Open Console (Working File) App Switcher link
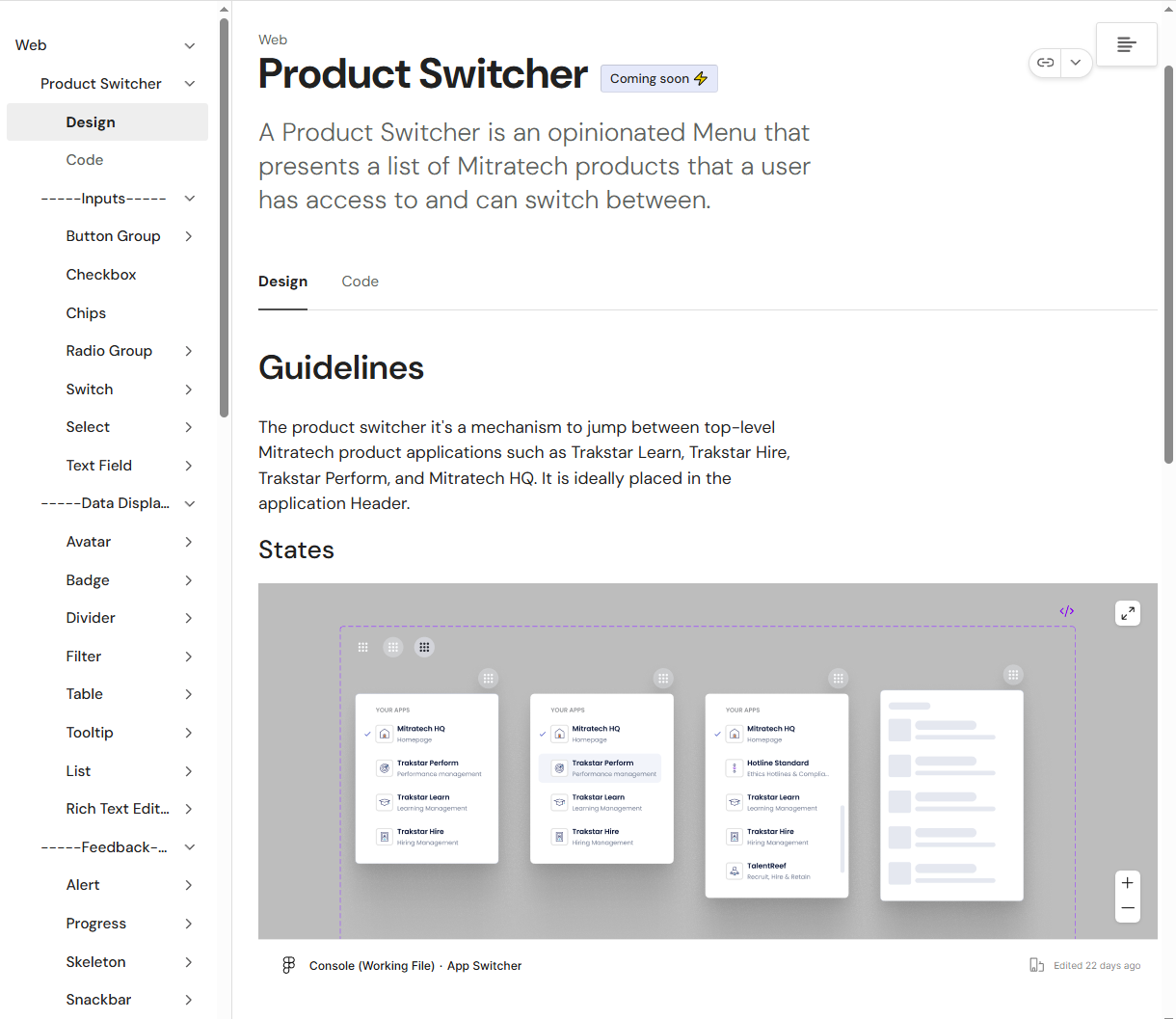 tap(415, 966)
